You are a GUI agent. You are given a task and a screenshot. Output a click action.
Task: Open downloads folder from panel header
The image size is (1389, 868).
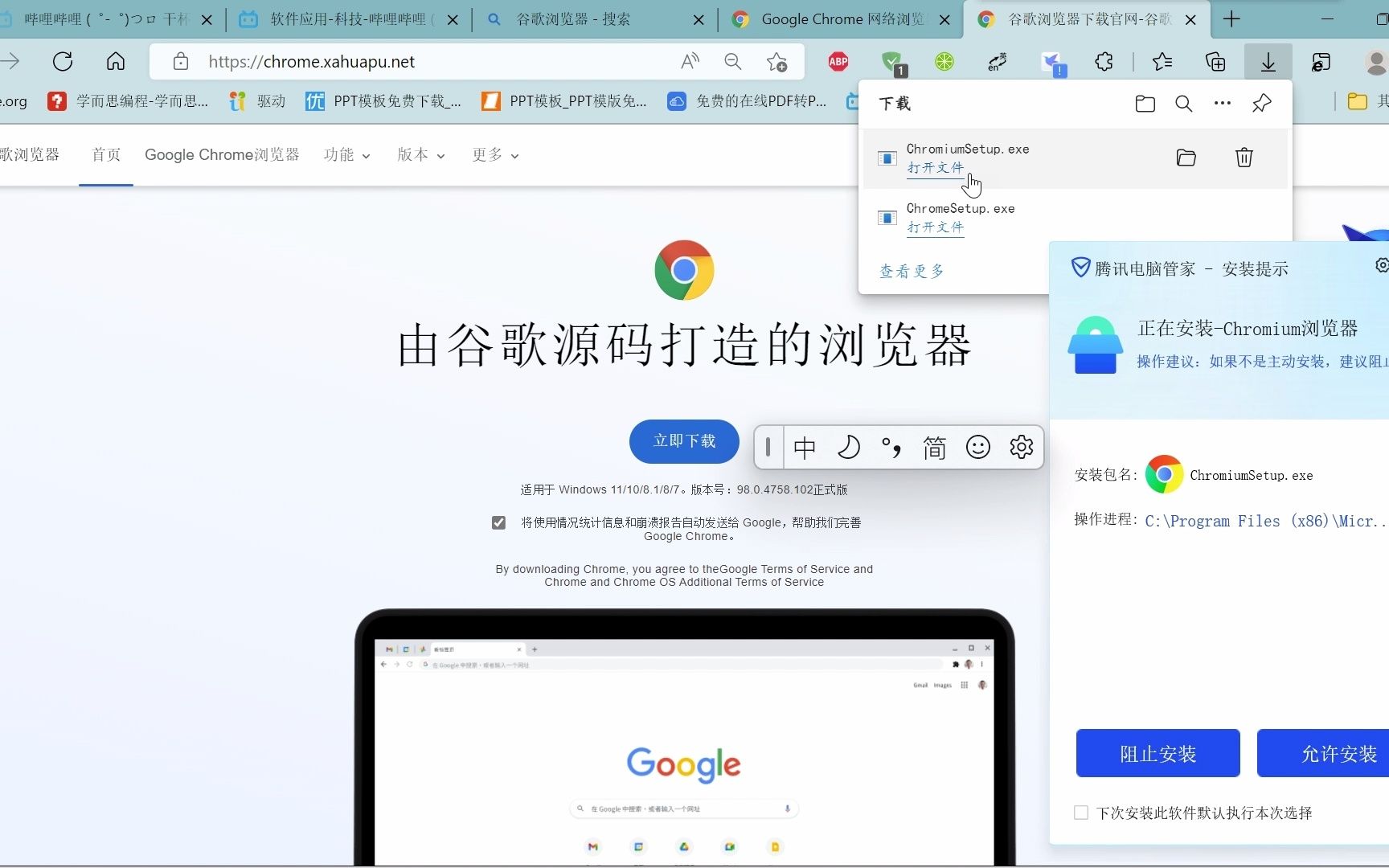pyautogui.click(x=1145, y=104)
